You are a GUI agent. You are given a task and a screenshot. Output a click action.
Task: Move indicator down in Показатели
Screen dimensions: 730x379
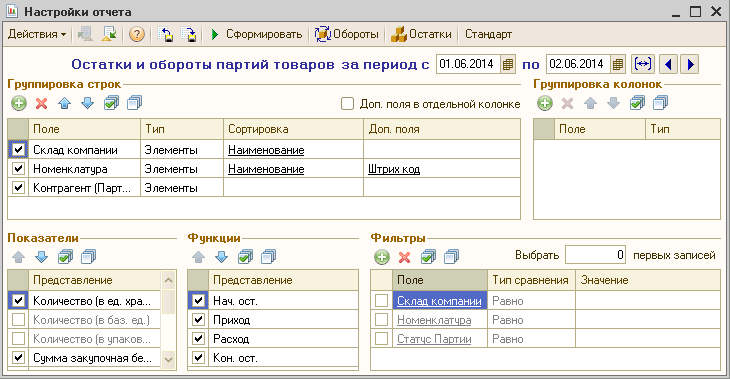(x=41, y=257)
